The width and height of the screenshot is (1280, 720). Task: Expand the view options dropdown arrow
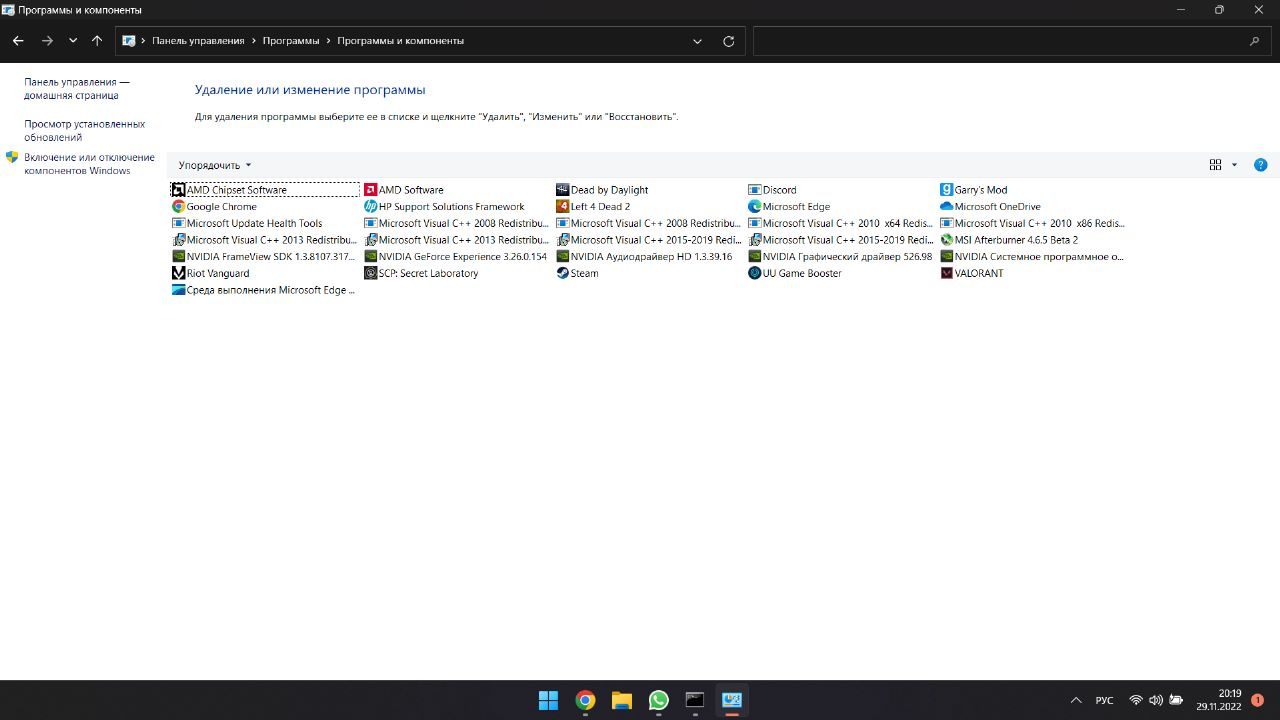tap(1234, 165)
